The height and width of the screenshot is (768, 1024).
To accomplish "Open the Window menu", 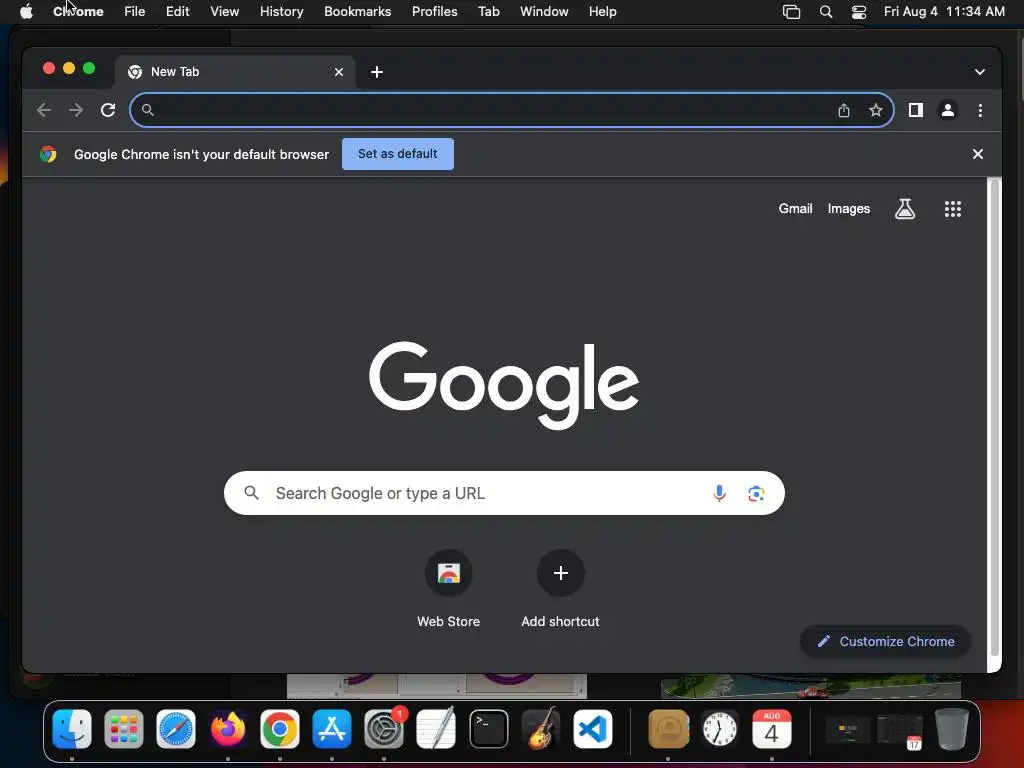I will [544, 12].
